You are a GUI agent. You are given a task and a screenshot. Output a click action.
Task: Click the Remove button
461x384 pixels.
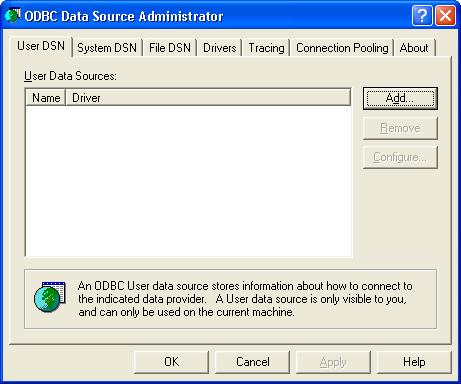(x=400, y=128)
